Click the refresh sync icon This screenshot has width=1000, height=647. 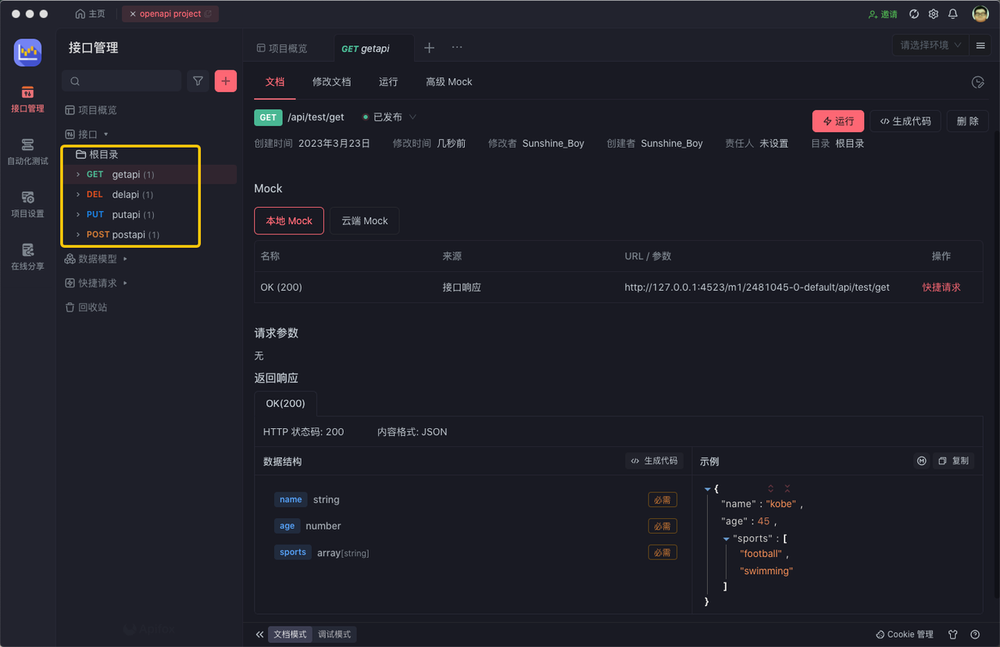(914, 13)
